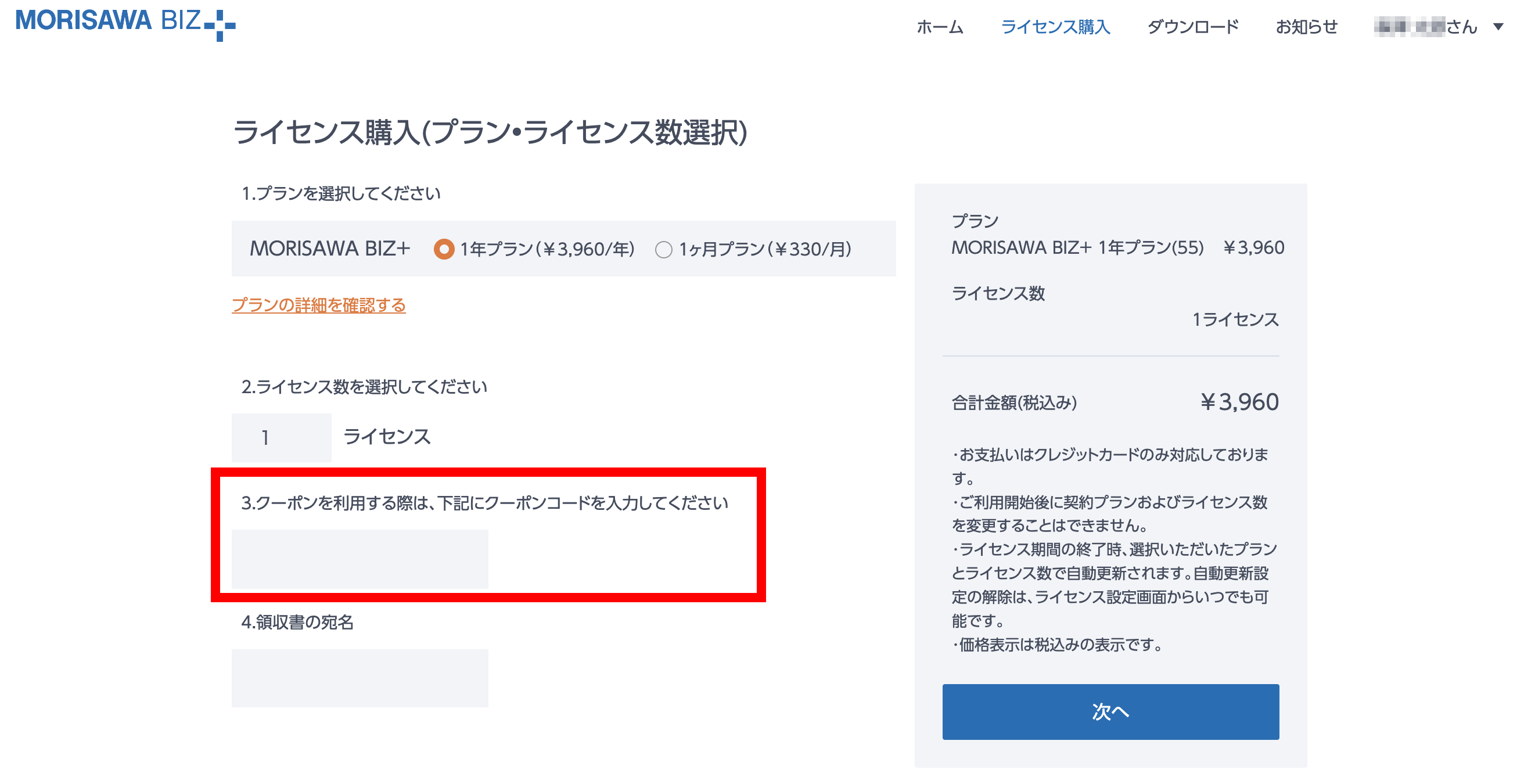Click the ¥3,960 total amount
The height and width of the screenshot is (784, 1517).
click(1239, 402)
